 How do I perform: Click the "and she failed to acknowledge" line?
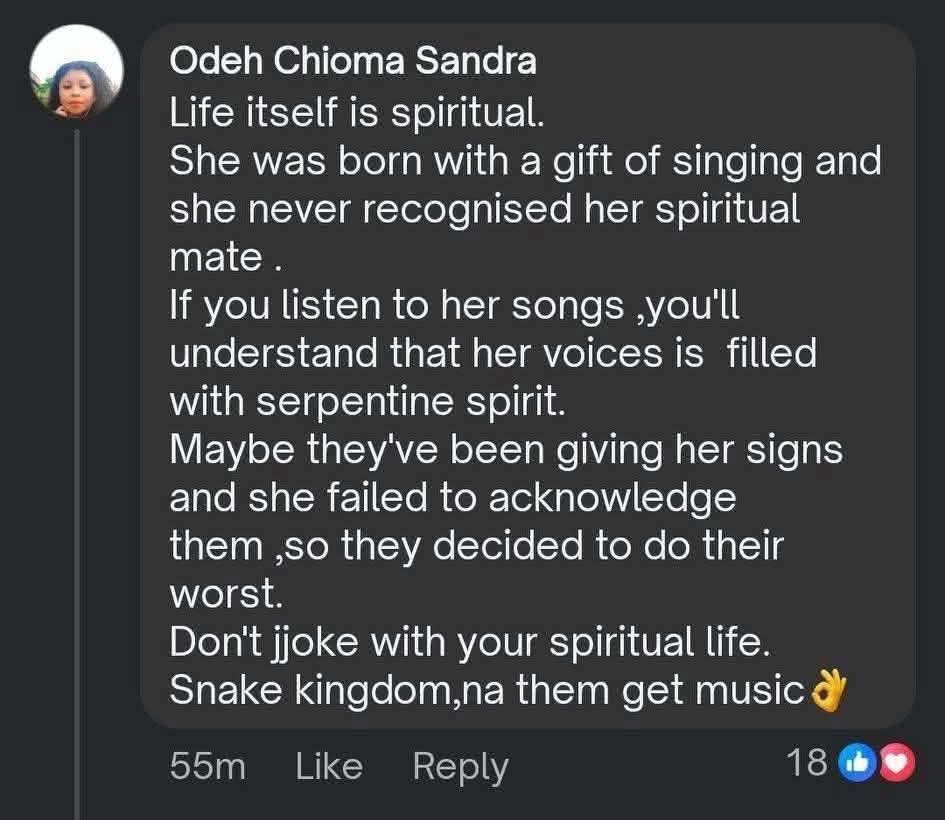(x=452, y=497)
